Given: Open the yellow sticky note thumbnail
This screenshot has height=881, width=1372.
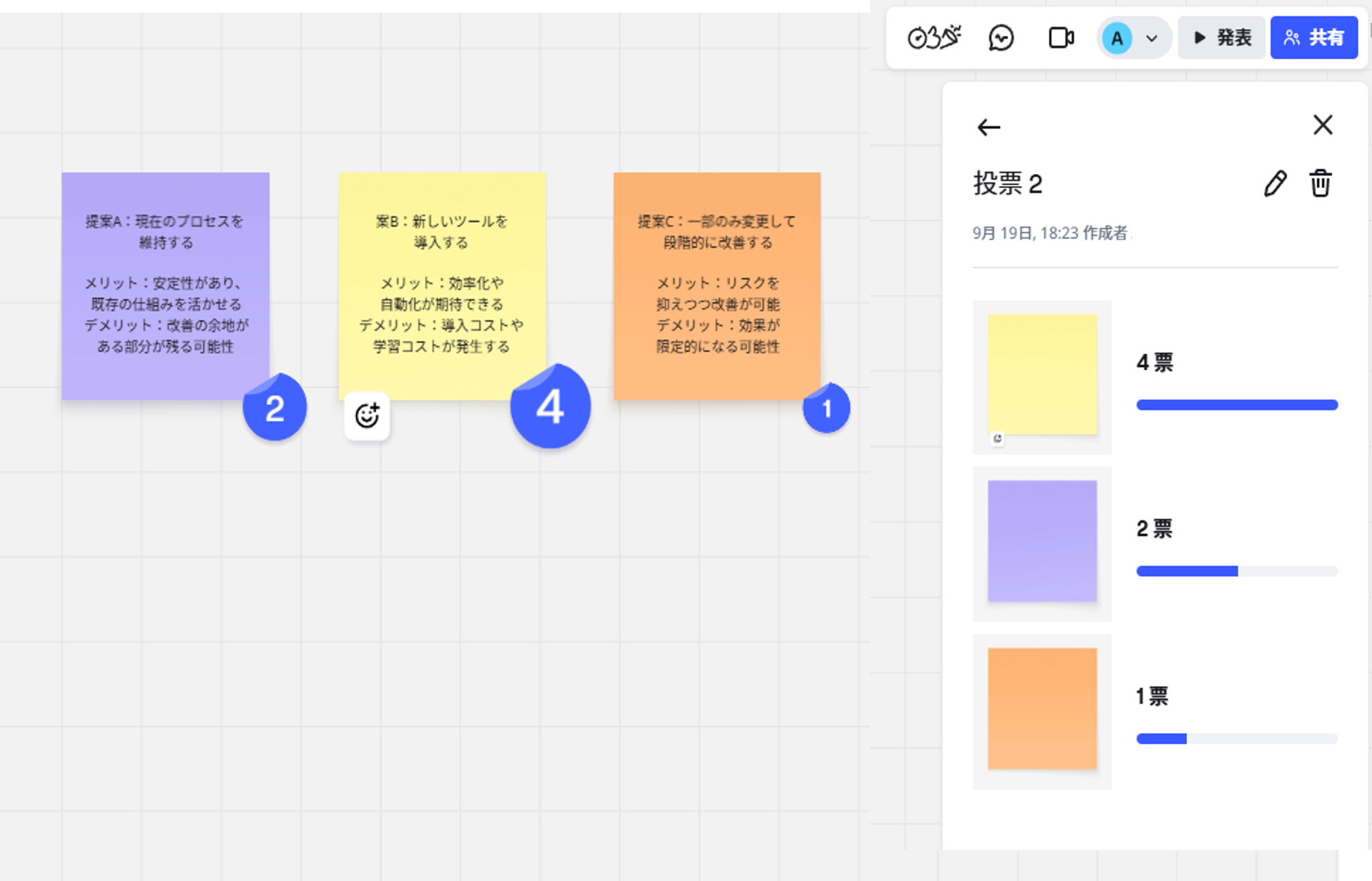Looking at the screenshot, I should [x=1042, y=375].
